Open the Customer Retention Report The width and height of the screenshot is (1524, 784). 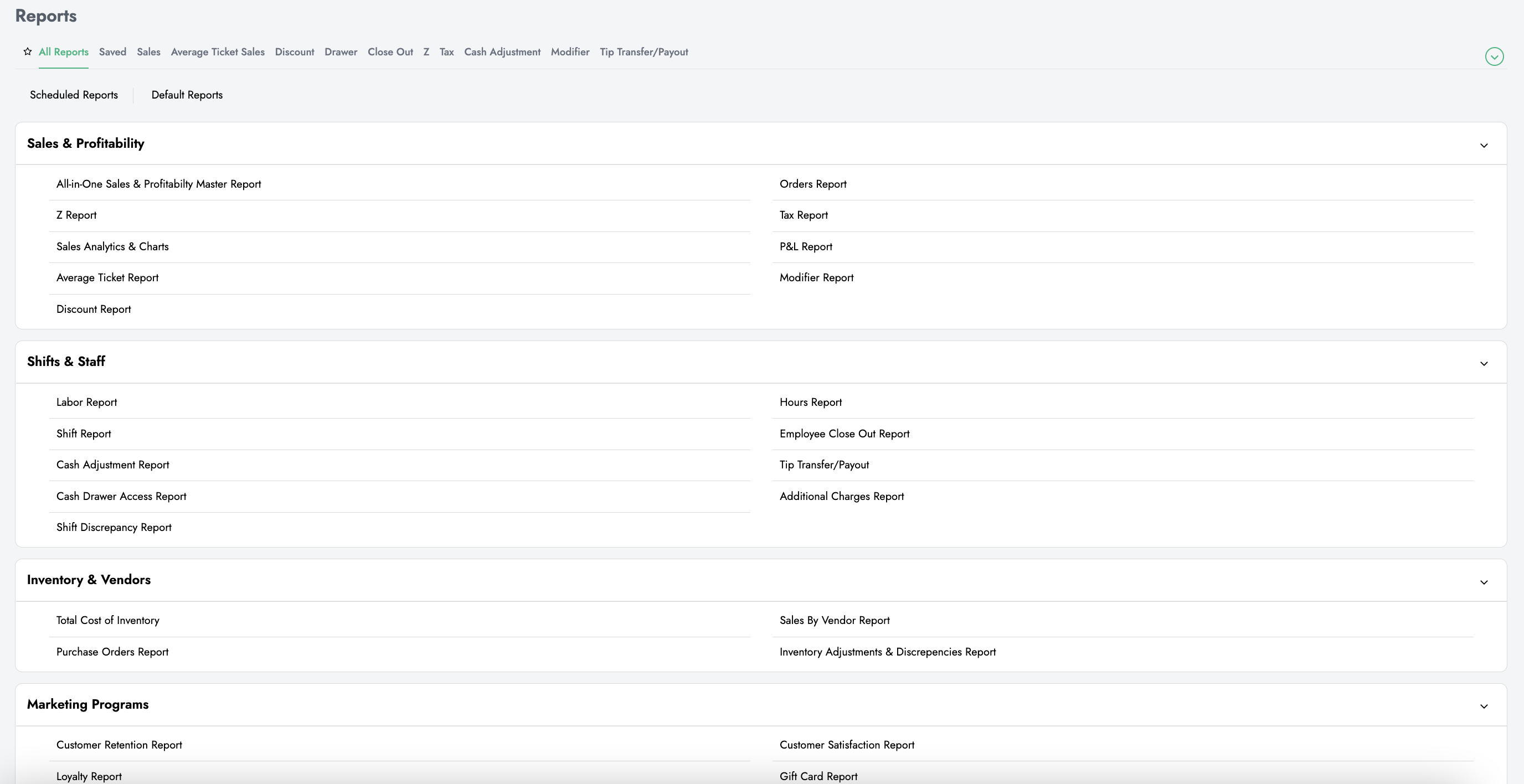pyautogui.click(x=119, y=745)
